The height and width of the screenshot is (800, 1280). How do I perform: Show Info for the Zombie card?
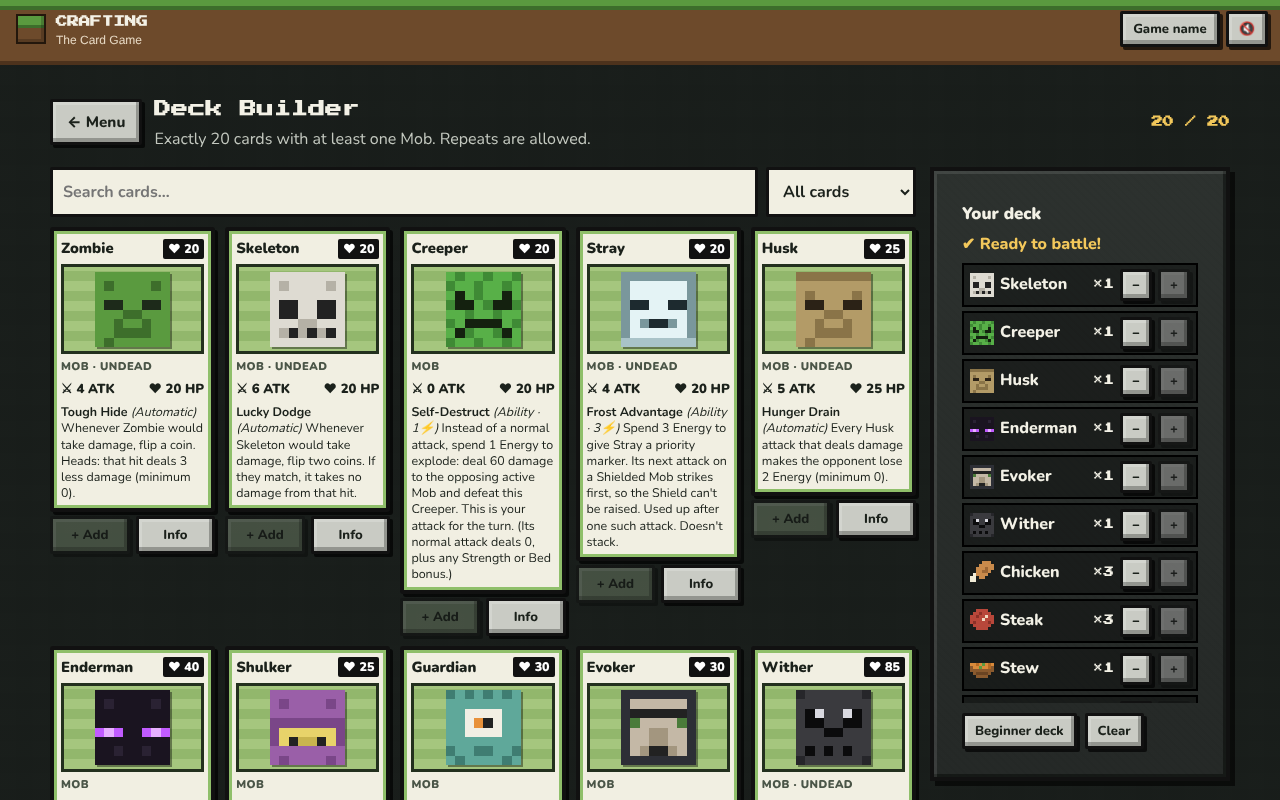(175, 535)
